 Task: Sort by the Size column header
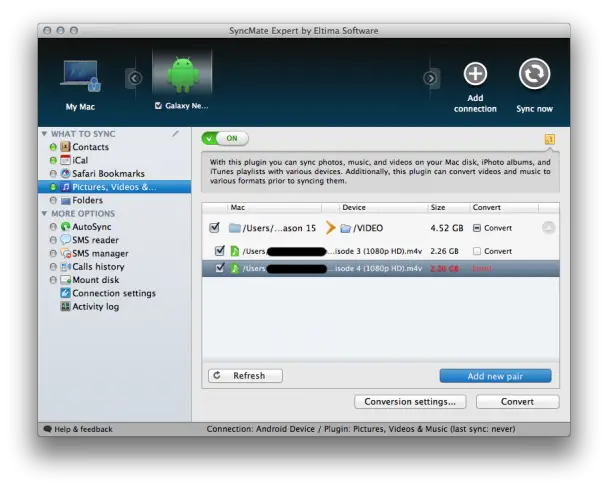click(449, 207)
